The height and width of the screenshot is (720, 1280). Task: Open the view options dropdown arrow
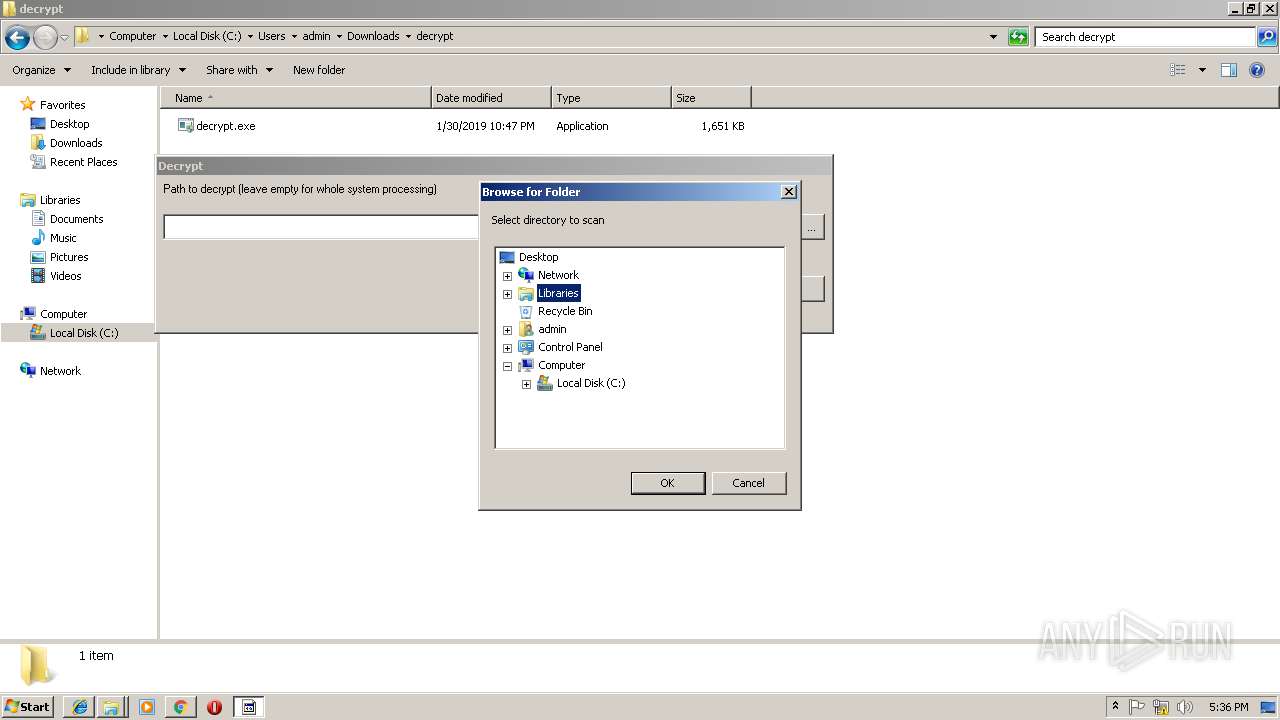click(x=1202, y=70)
